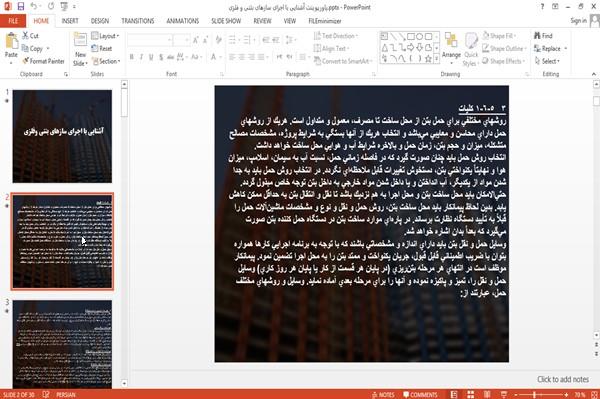This screenshot has width=600, height=399.
Task: Open the Section dropdown menu
Action: pos(106,61)
